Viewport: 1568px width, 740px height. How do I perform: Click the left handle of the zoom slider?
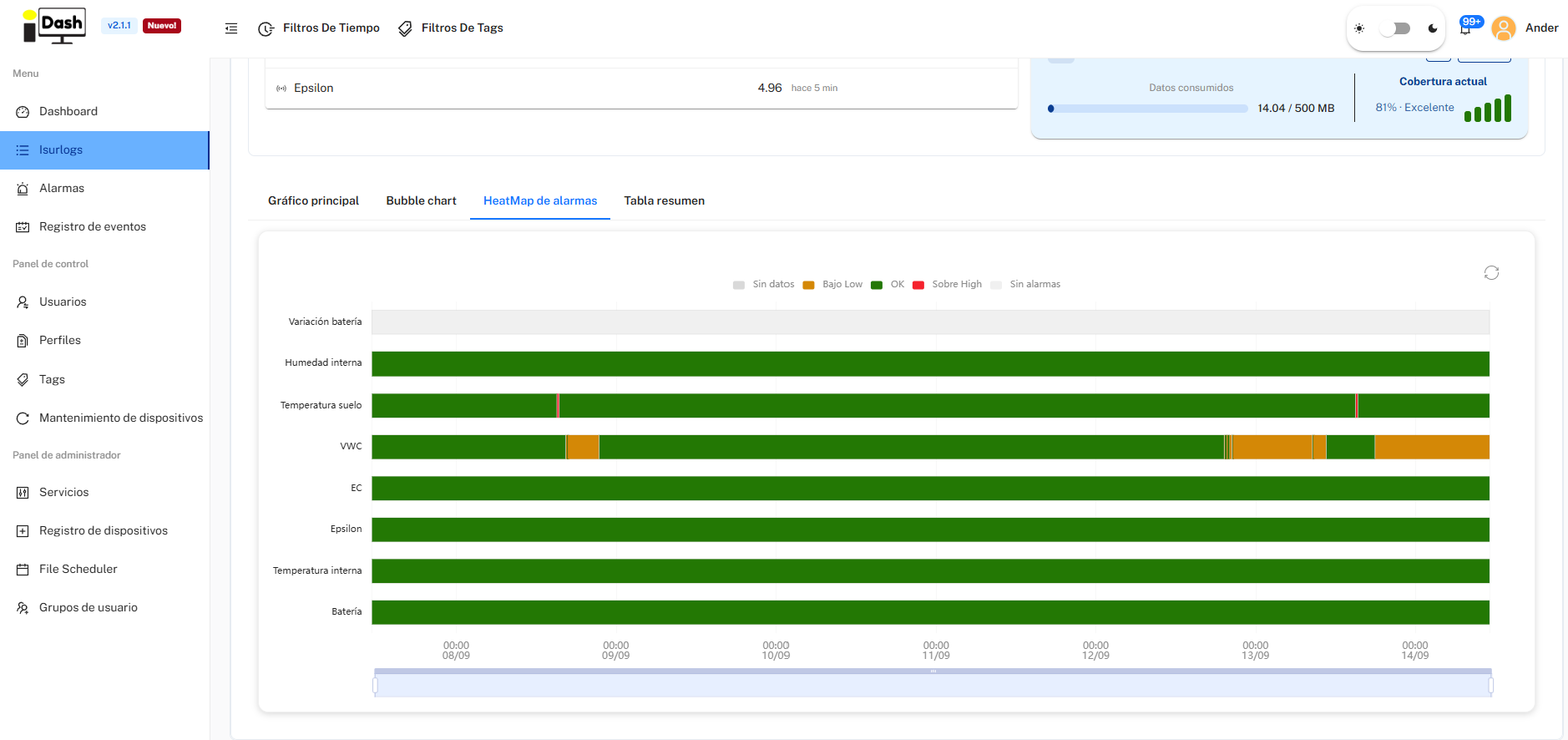(375, 686)
